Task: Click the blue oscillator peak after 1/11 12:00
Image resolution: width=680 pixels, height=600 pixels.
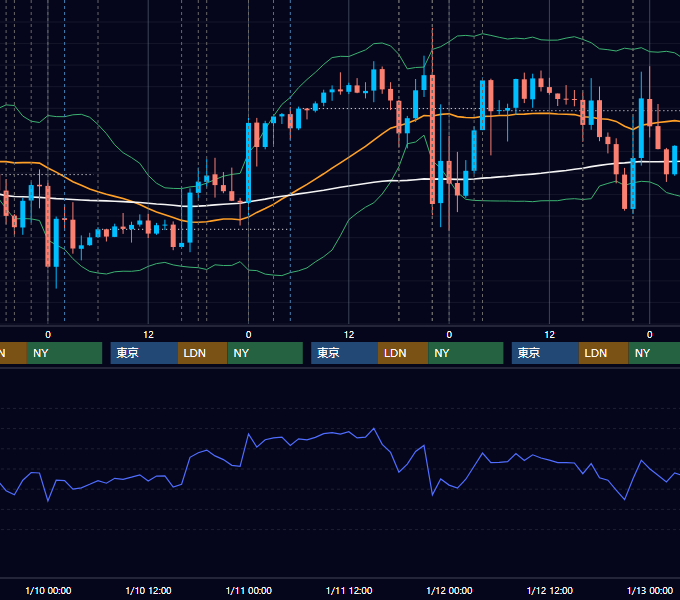Action: (374, 429)
